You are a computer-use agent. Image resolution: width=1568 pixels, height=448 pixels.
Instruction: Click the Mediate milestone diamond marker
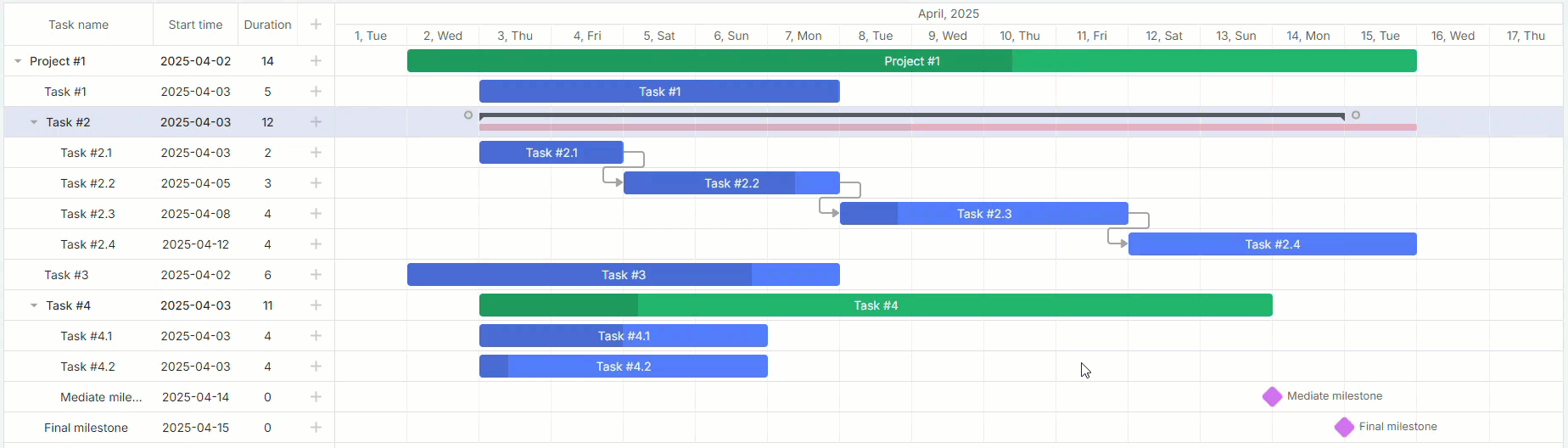coord(1272,396)
